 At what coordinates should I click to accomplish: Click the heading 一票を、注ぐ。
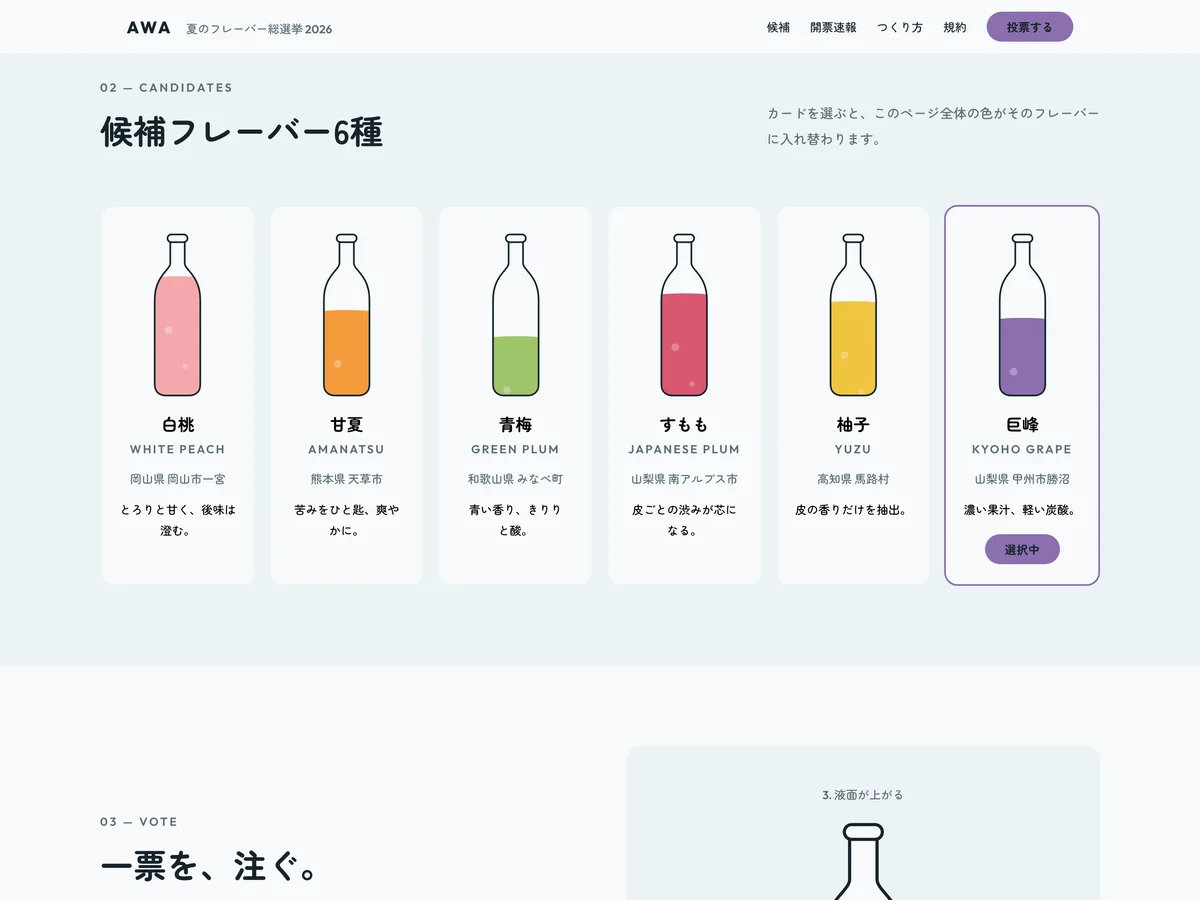pos(209,867)
